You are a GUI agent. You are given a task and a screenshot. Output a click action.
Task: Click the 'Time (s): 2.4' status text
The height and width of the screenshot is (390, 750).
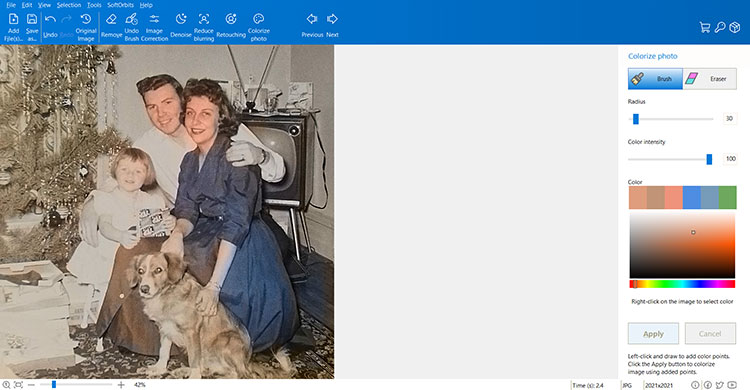coord(588,385)
